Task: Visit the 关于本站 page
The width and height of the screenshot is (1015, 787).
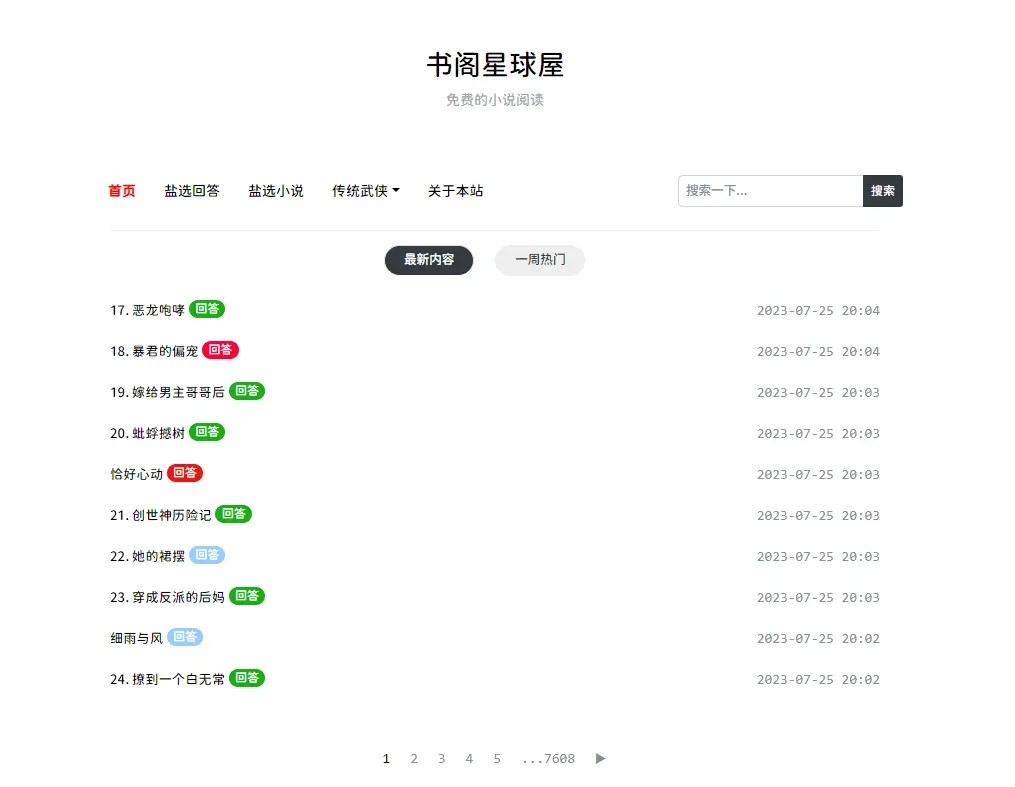Action: (x=455, y=191)
